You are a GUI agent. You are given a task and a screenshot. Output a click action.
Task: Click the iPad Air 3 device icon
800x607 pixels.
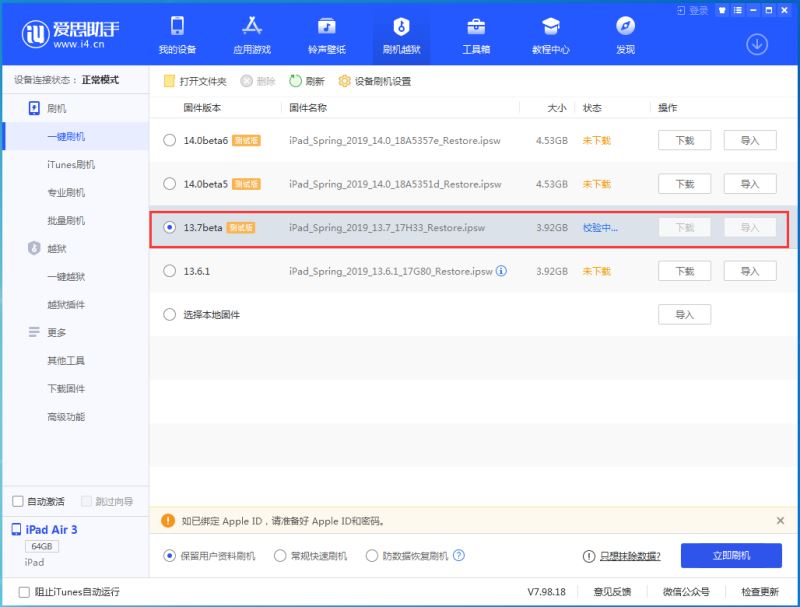click(x=16, y=529)
